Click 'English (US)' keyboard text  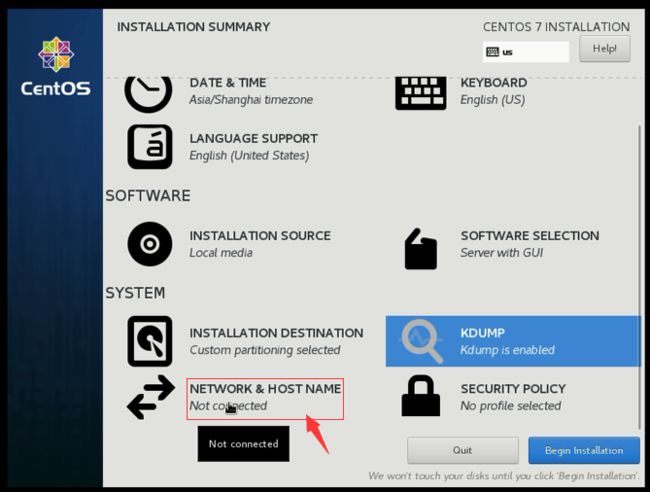click(493, 100)
